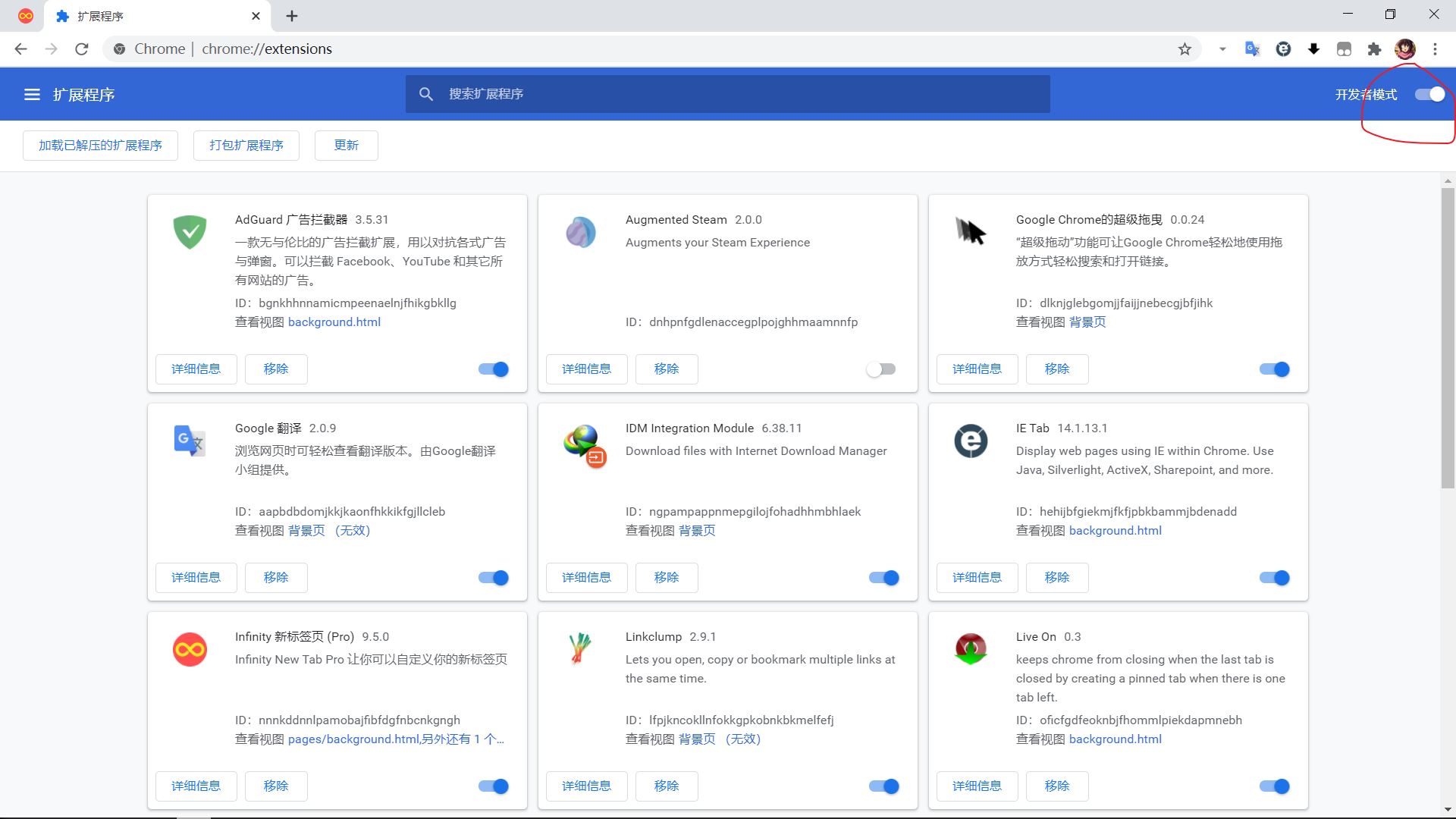Click IE Tab toolbar extension icon
This screenshot has width=1456, height=819.
pyautogui.click(x=1283, y=49)
